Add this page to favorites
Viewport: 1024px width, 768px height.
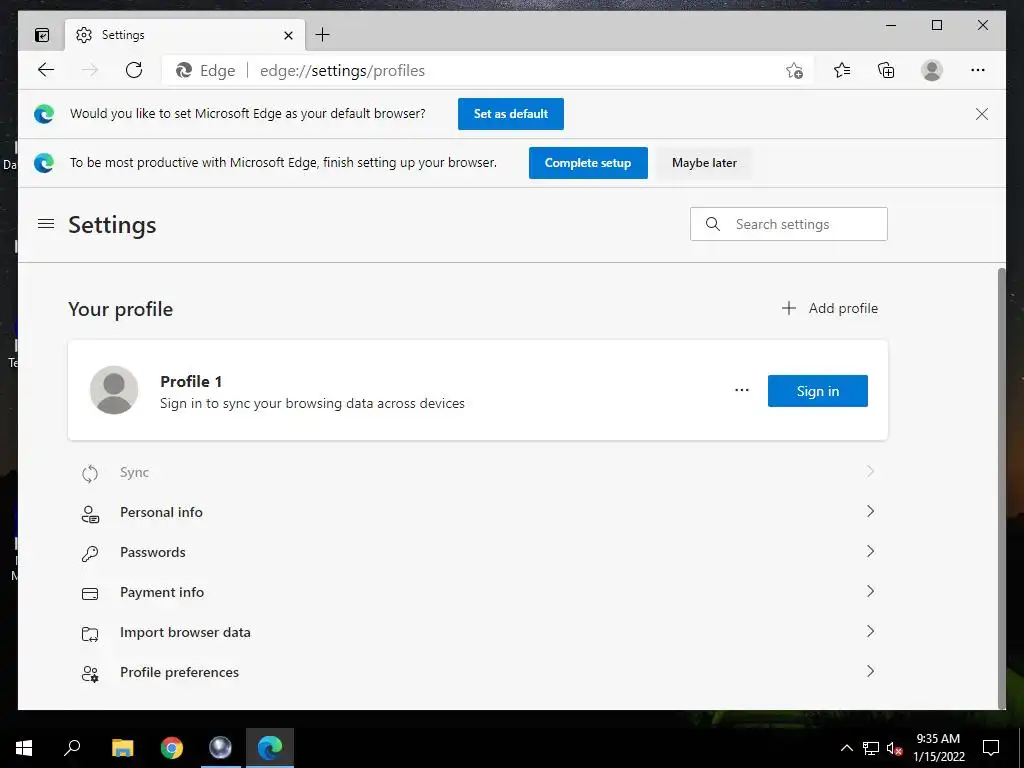(x=794, y=70)
